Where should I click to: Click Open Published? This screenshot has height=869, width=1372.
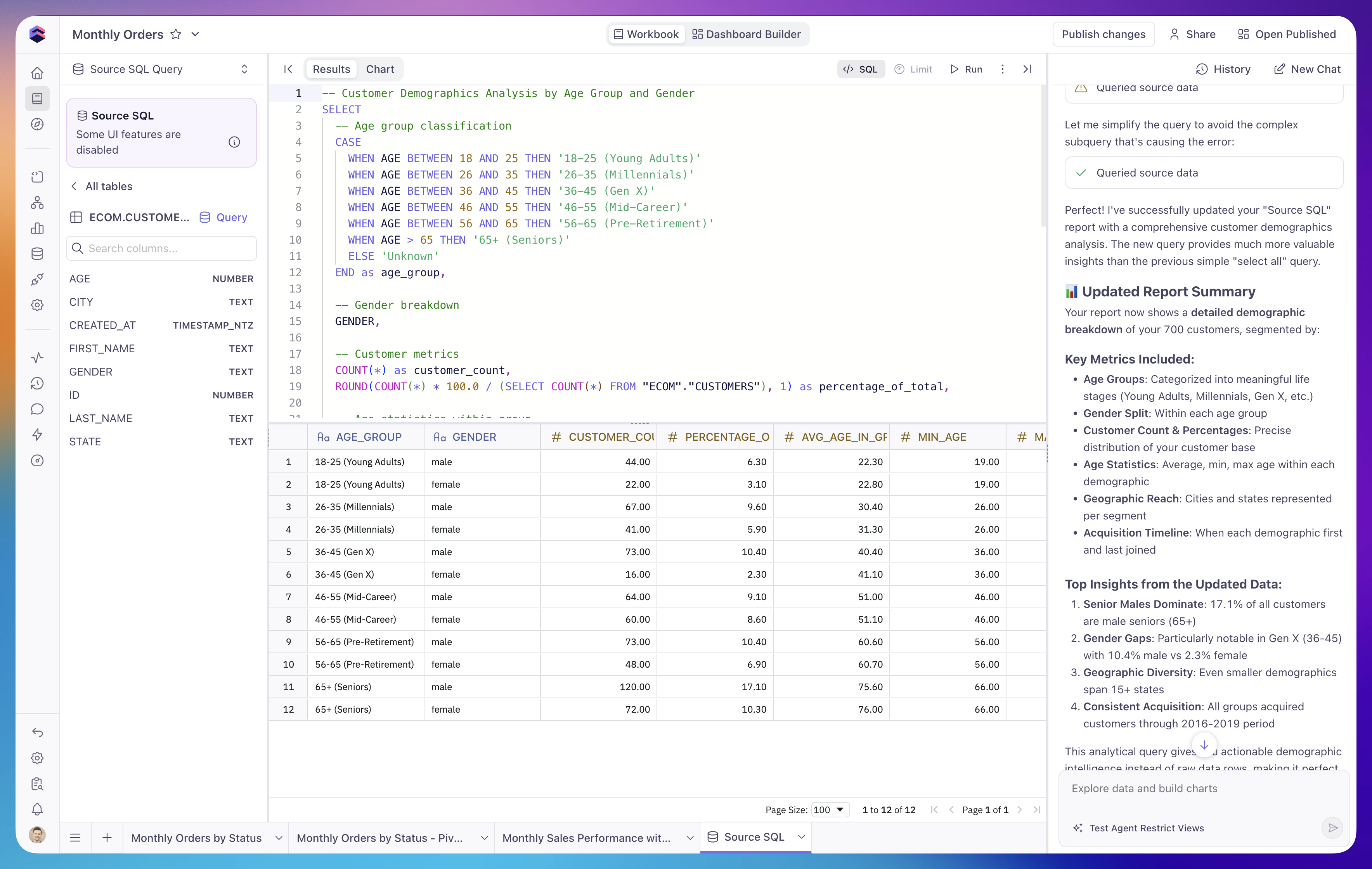pos(1287,34)
